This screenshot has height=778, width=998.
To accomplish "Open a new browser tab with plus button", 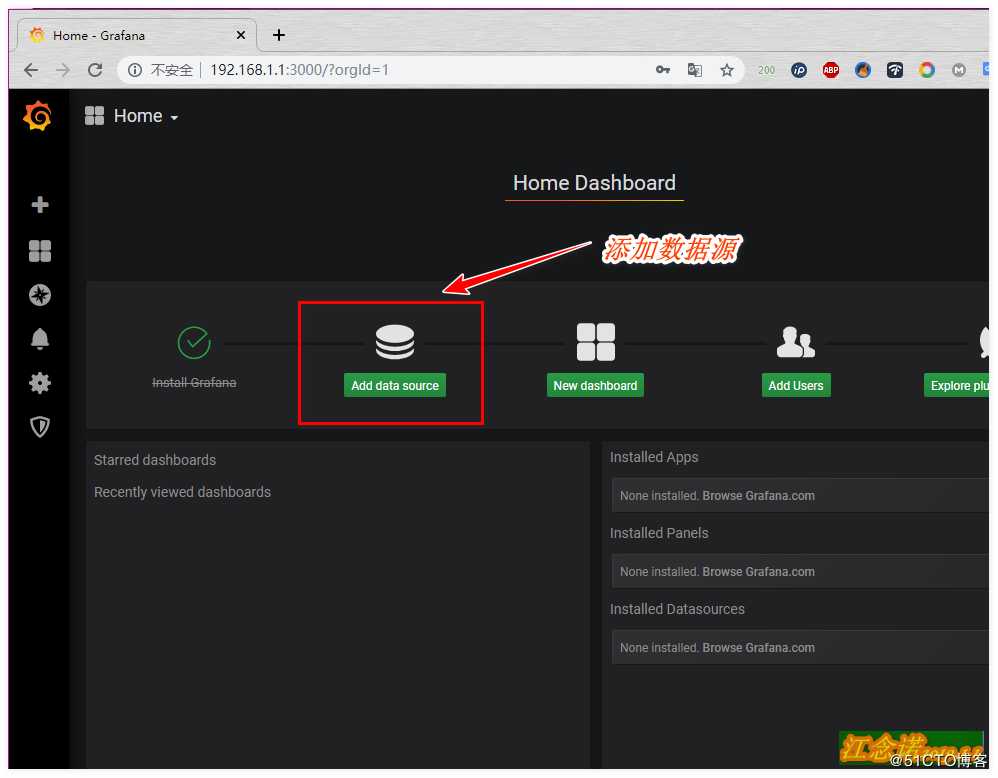I will point(279,35).
